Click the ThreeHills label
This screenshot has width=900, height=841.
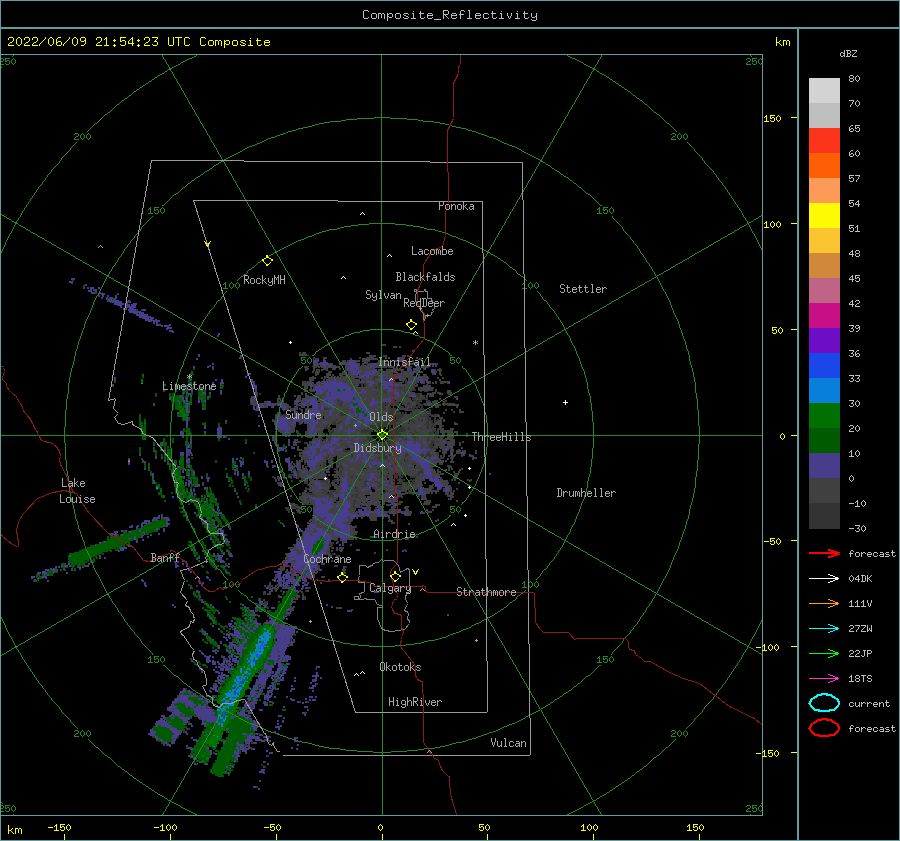[501, 437]
